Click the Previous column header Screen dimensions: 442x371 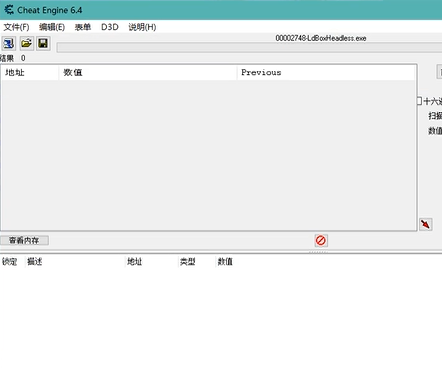[326, 72]
